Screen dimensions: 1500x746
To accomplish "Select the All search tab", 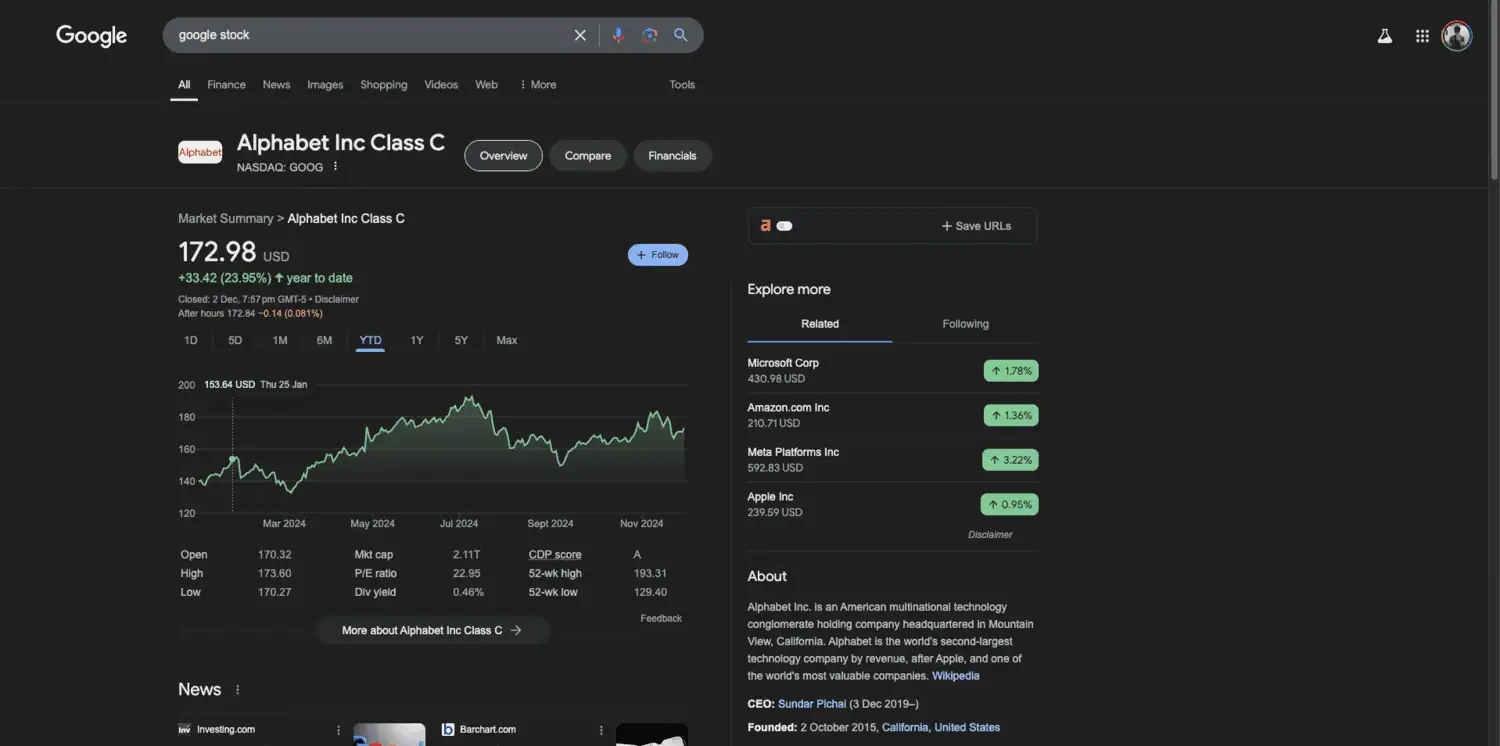I will tap(184, 85).
